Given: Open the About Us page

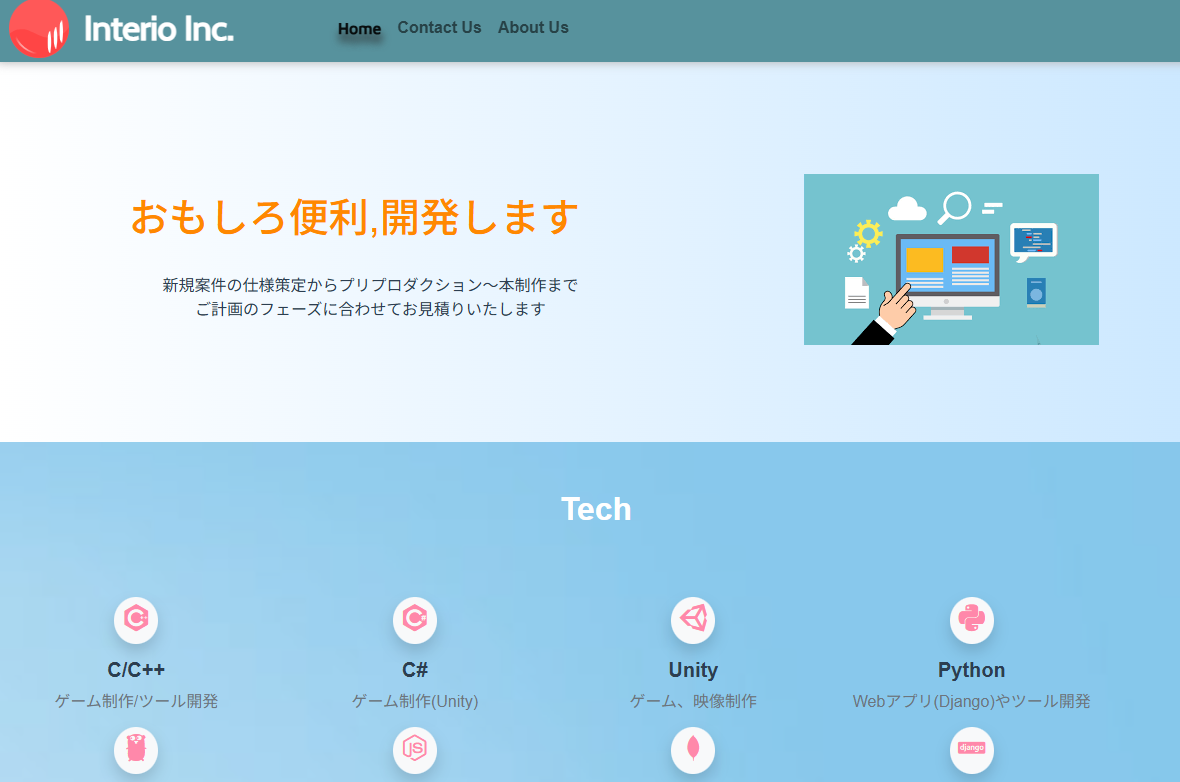Looking at the screenshot, I should (533, 27).
